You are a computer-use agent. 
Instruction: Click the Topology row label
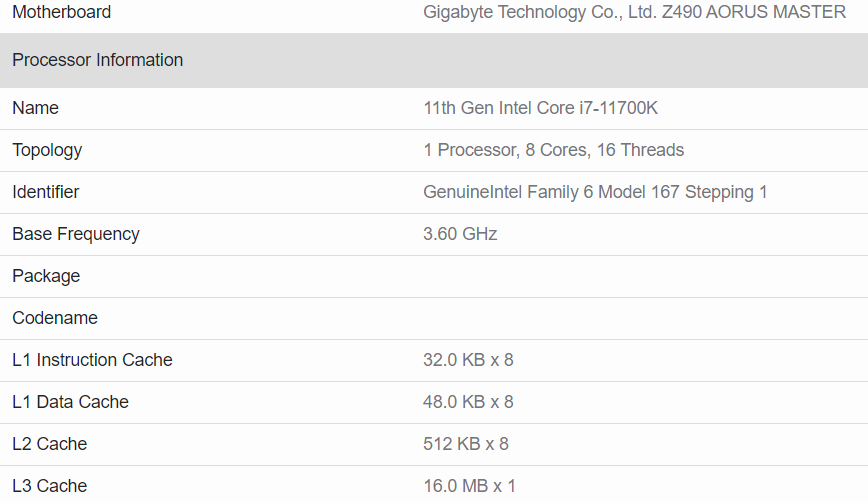(x=47, y=150)
